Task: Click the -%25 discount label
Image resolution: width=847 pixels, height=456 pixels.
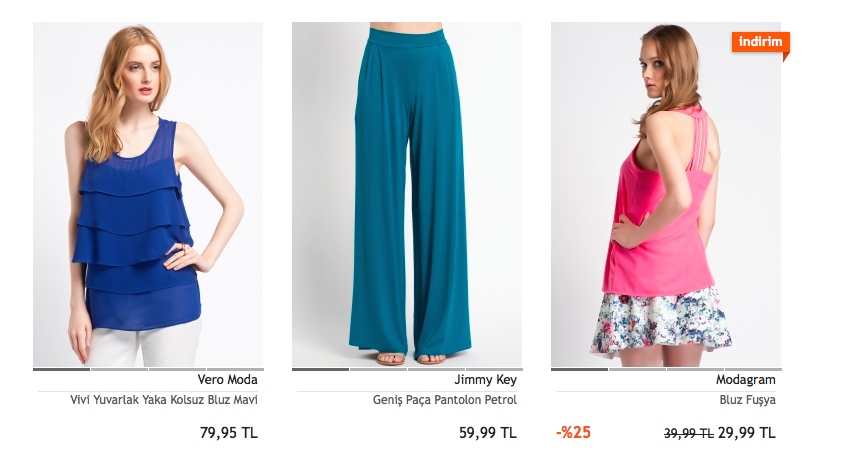Action: point(573,432)
